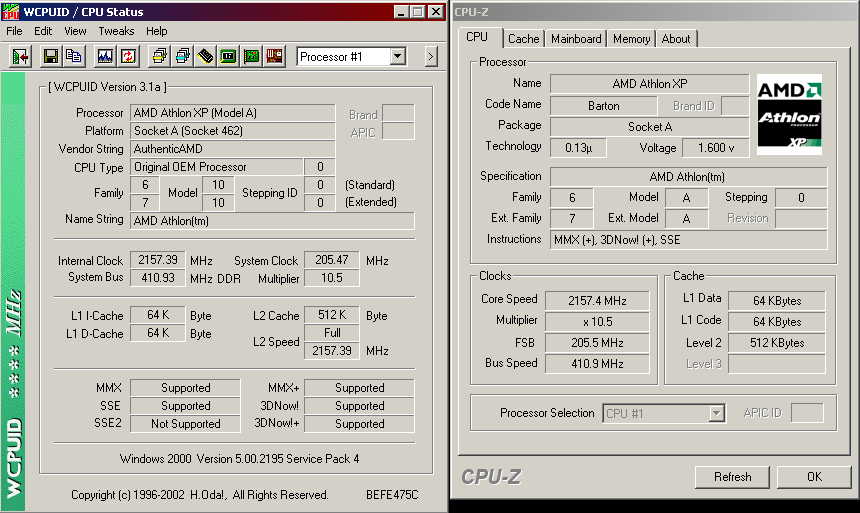Click the Copy documents icon in WCPUID toolbar
The height and width of the screenshot is (513, 860).
click(73, 57)
